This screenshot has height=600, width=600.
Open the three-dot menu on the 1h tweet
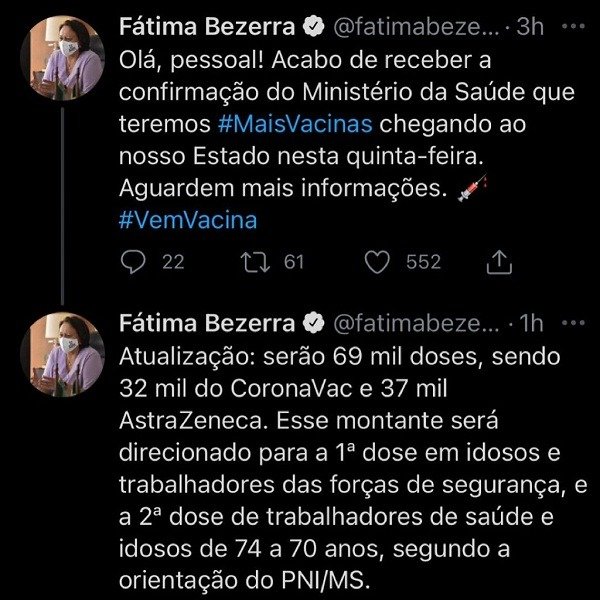click(x=573, y=323)
